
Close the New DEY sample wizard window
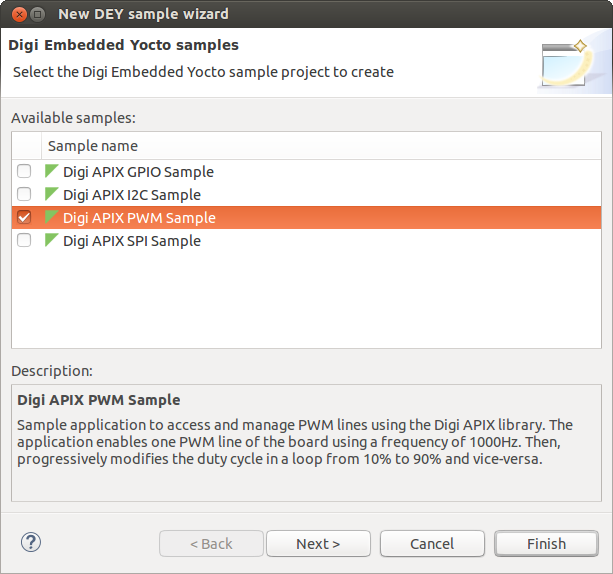point(19,14)
